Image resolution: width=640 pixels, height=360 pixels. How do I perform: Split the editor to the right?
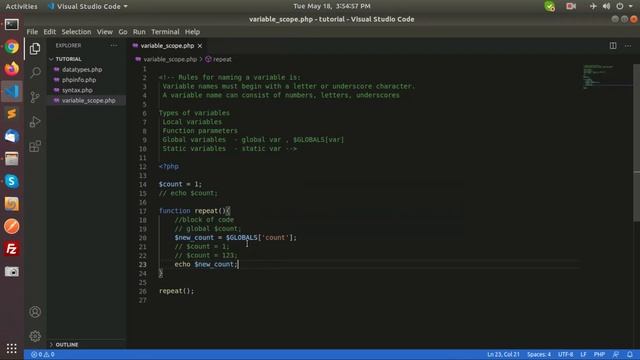tap(613, 46)
